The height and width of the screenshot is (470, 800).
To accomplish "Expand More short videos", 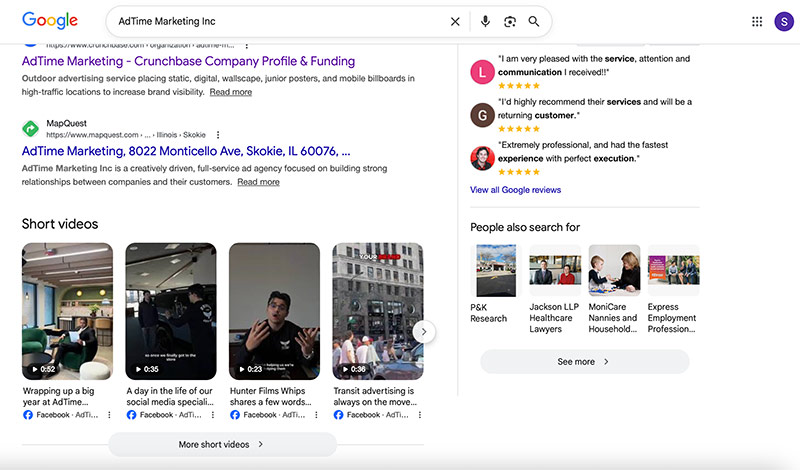I will pyautogui.click(x=222, y=444).
